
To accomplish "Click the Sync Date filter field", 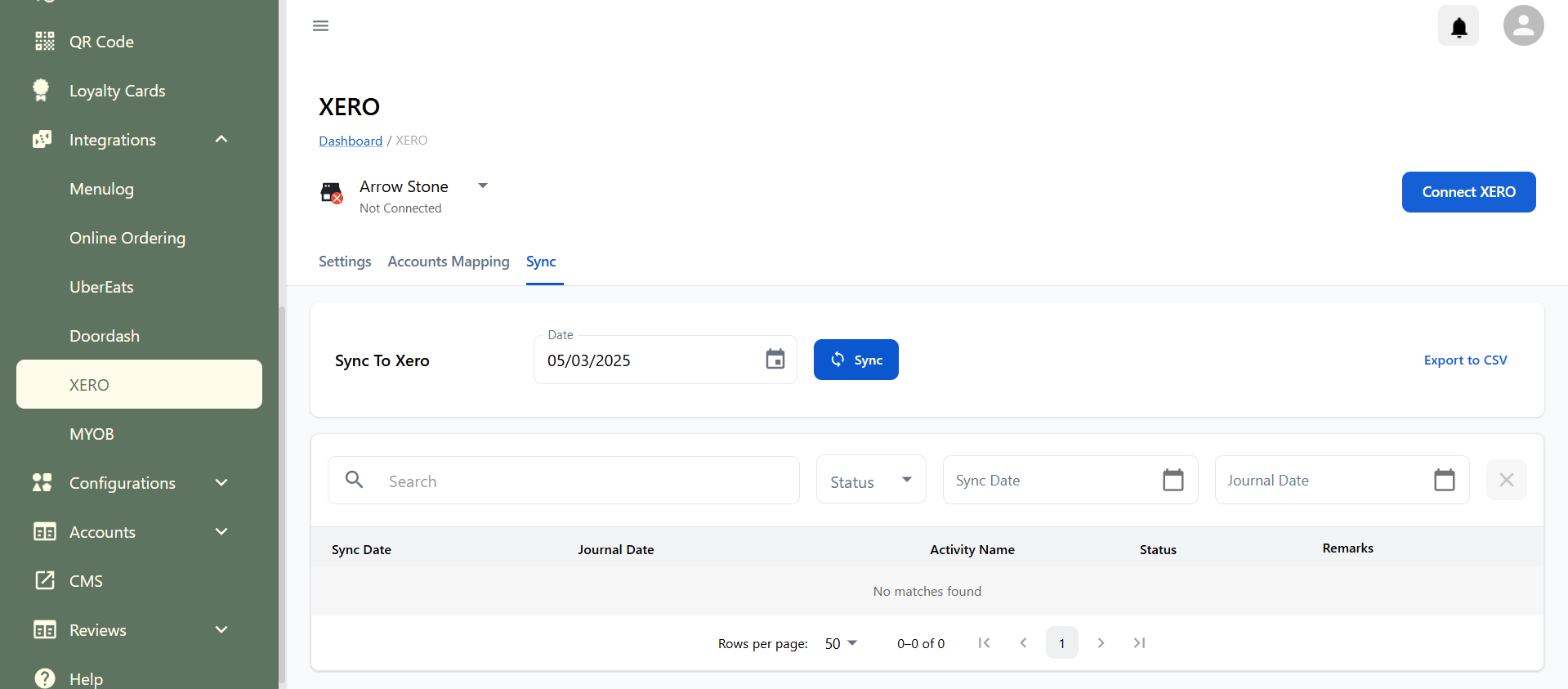I will [x=1070, y=480].
